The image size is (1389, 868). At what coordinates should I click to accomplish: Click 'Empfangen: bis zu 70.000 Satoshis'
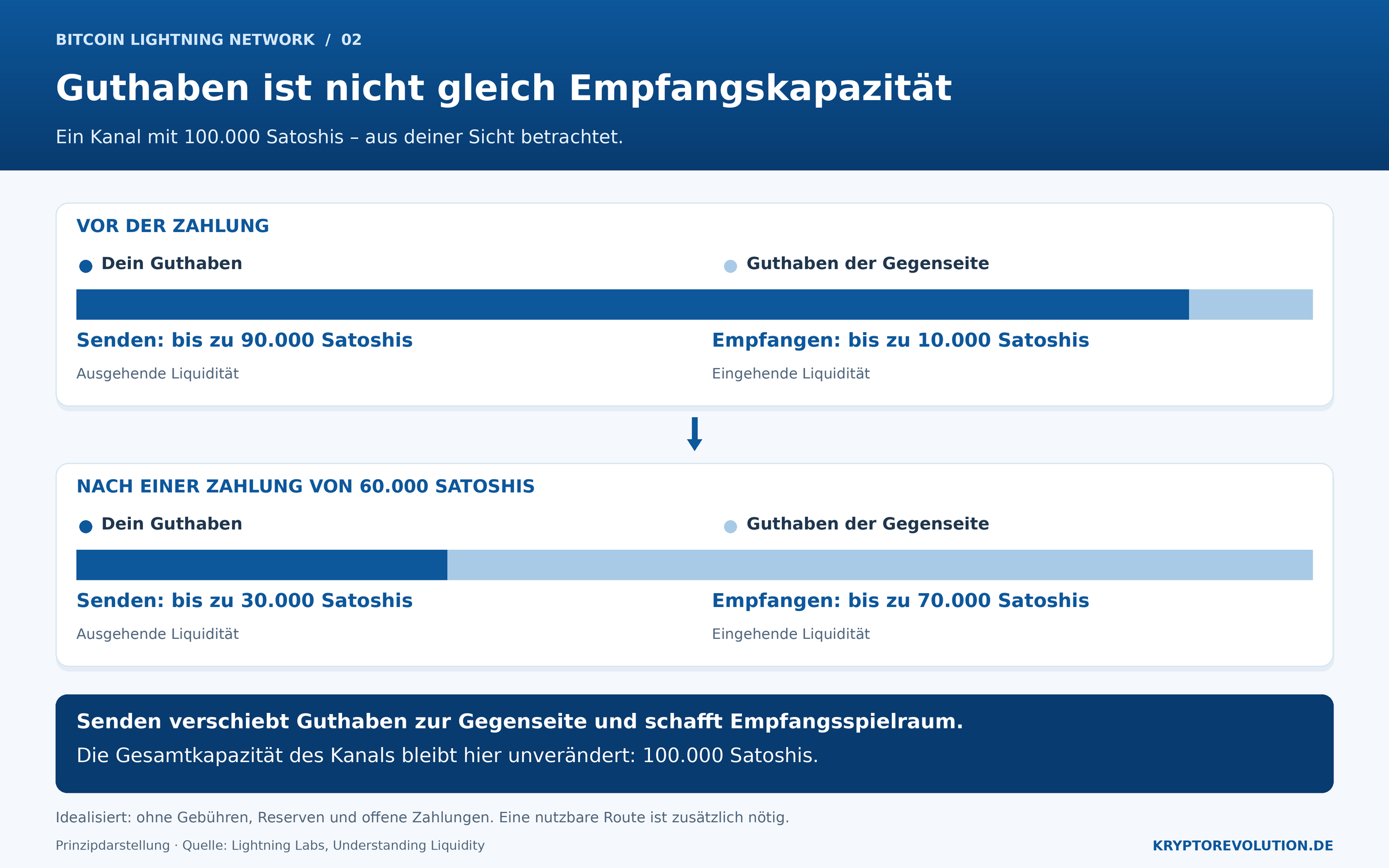pos(901,601)
